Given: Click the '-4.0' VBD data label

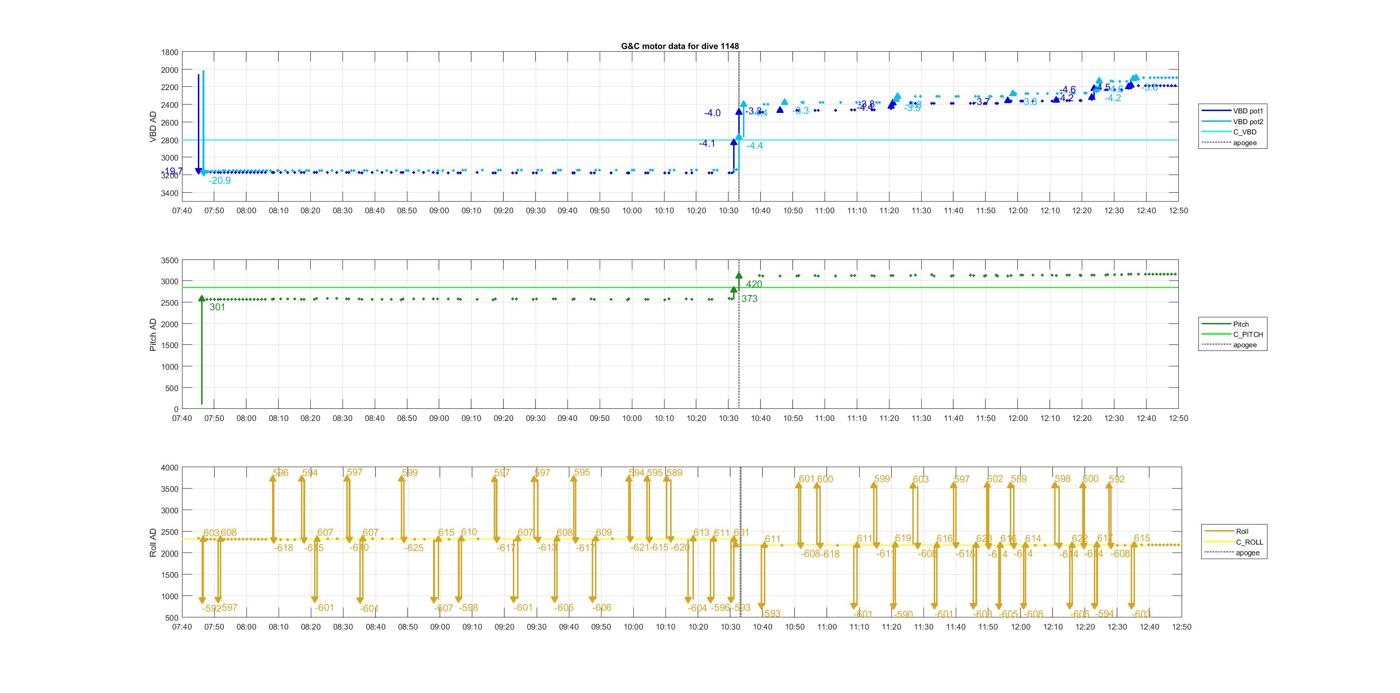Looking at the screenshot, I should [x=712, y=114].
